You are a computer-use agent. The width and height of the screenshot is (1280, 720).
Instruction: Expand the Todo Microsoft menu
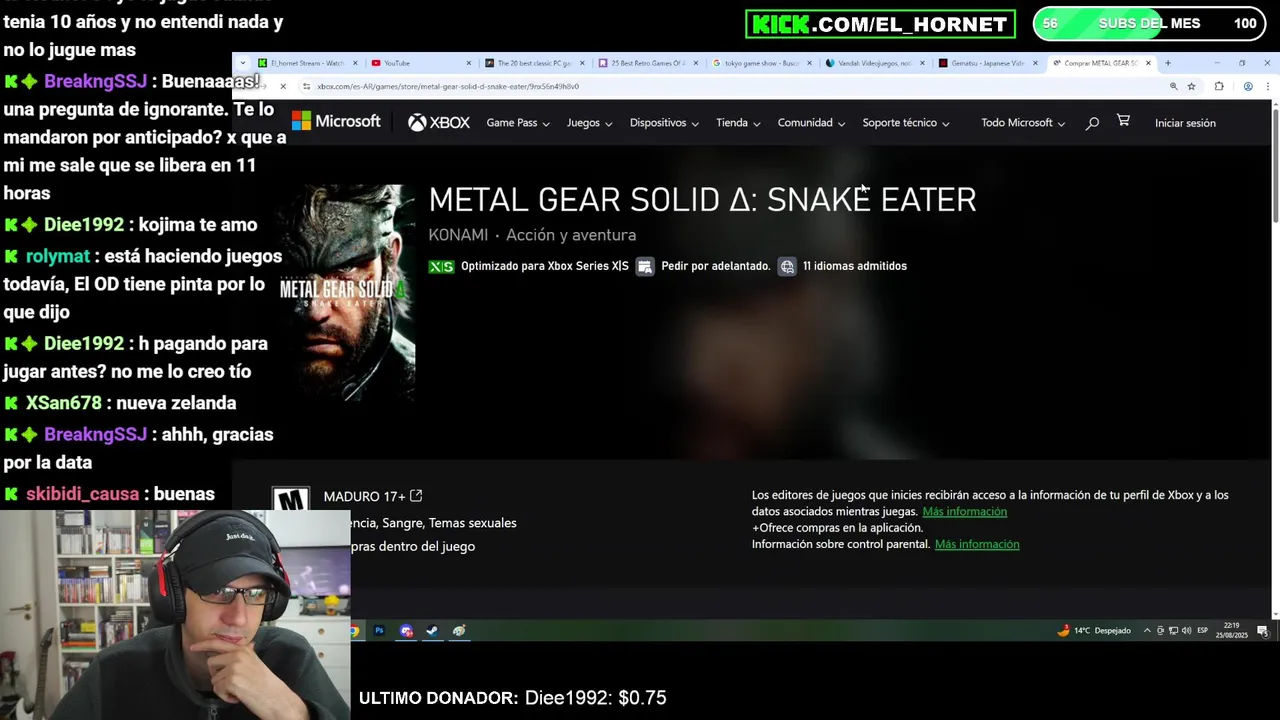[1023, 123]
